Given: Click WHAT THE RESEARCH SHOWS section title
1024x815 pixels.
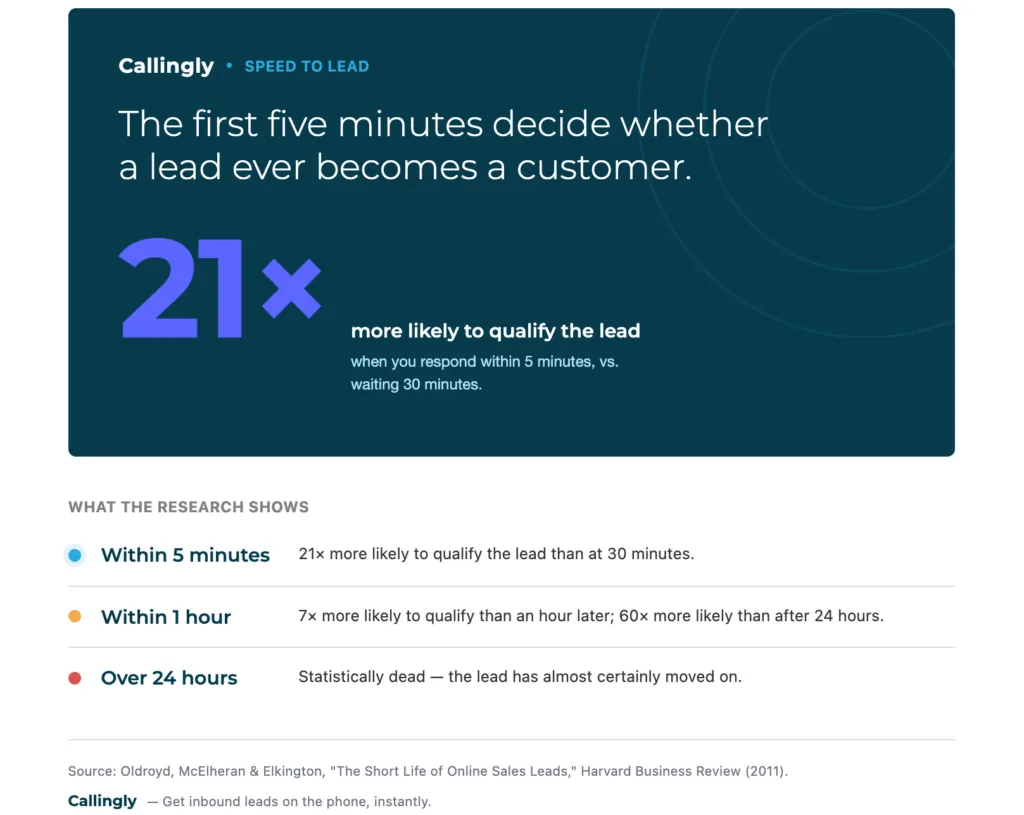Looking at the screenshot, I should tap(189, 507).
